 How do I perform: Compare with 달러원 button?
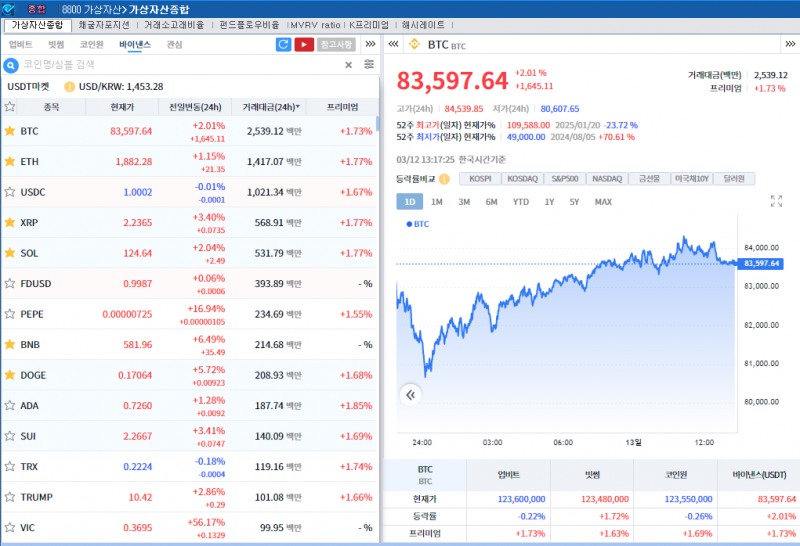(734, 179)
